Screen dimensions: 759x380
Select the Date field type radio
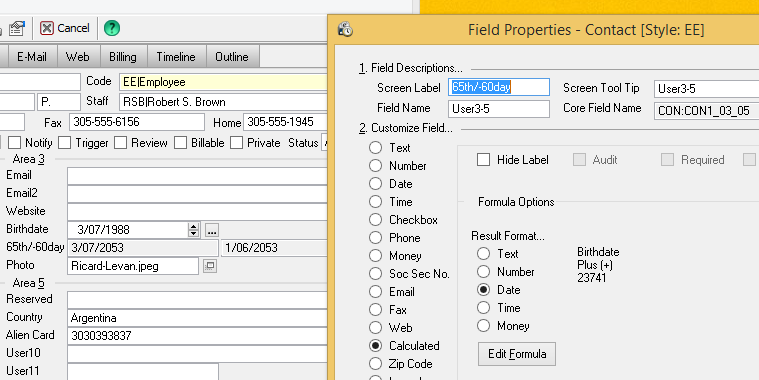[376, 183]
